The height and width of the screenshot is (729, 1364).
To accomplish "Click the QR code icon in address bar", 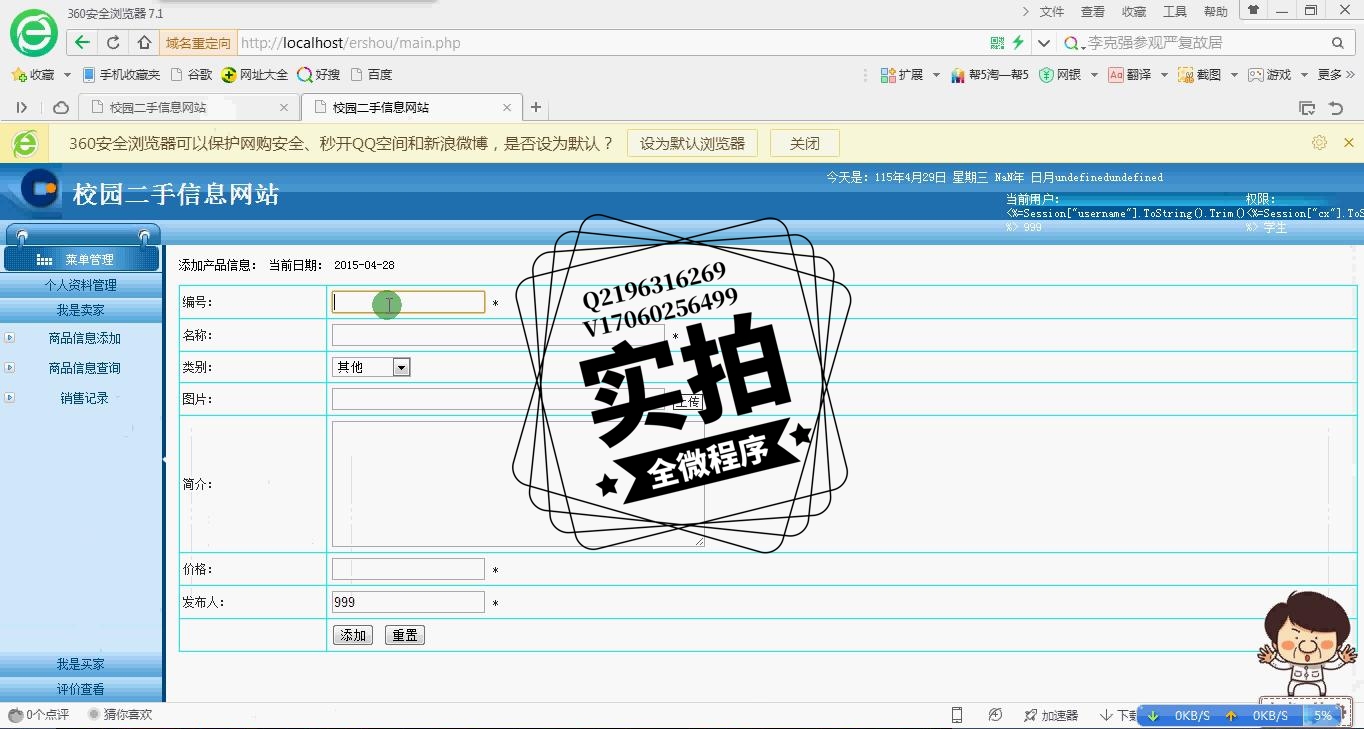I will pyautogui.click(x=997, y=43).
